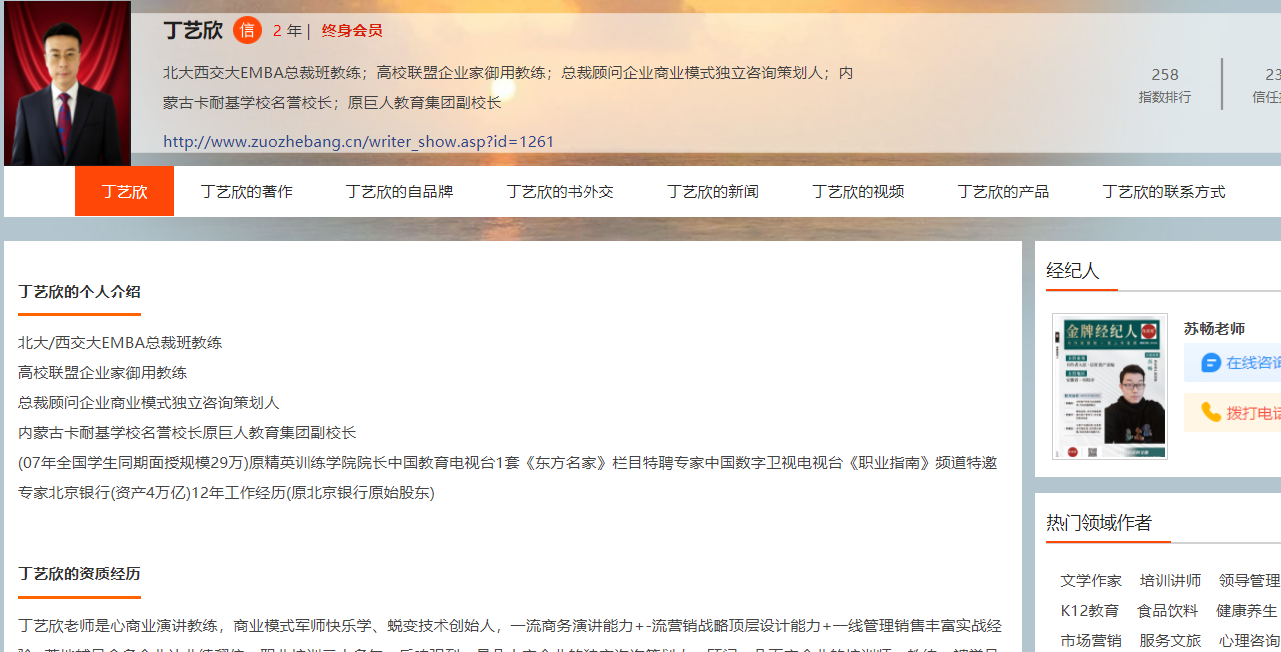The height and width of the screenshot is (652, 1281).
Task: Click the phone icon beside 拨打电话
Action: [x=1211, y=412]
